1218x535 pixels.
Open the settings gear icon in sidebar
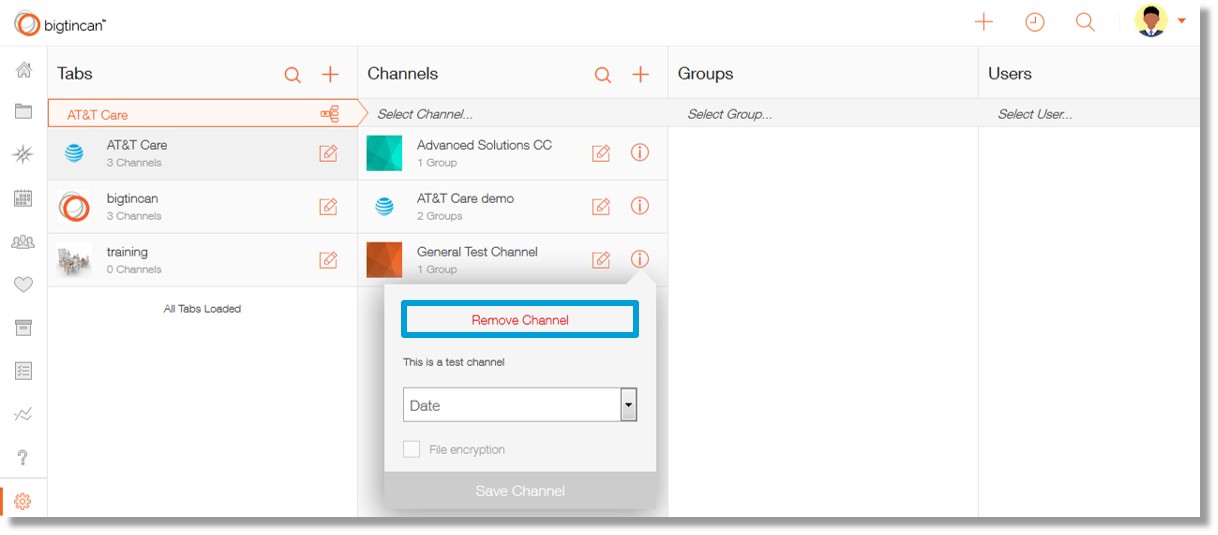23,502
